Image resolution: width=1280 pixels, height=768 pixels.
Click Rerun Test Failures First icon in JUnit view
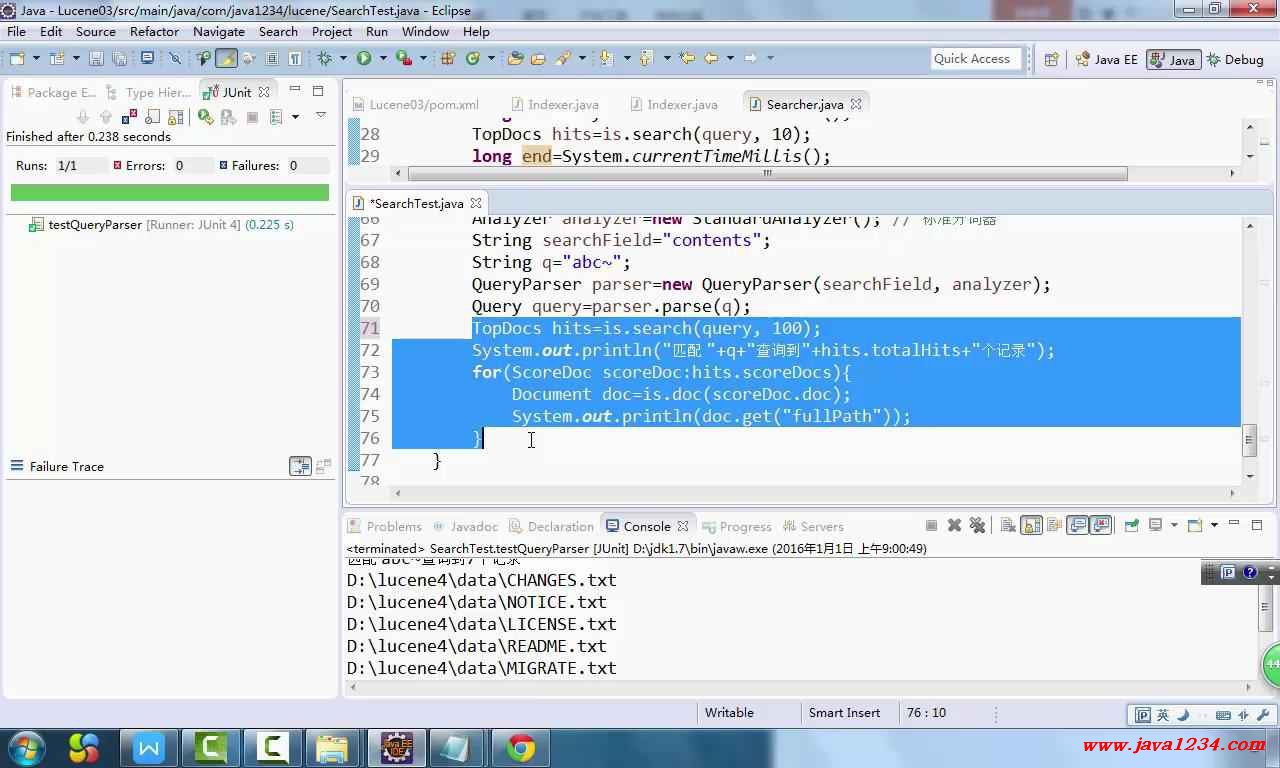[x=228, y=116]
